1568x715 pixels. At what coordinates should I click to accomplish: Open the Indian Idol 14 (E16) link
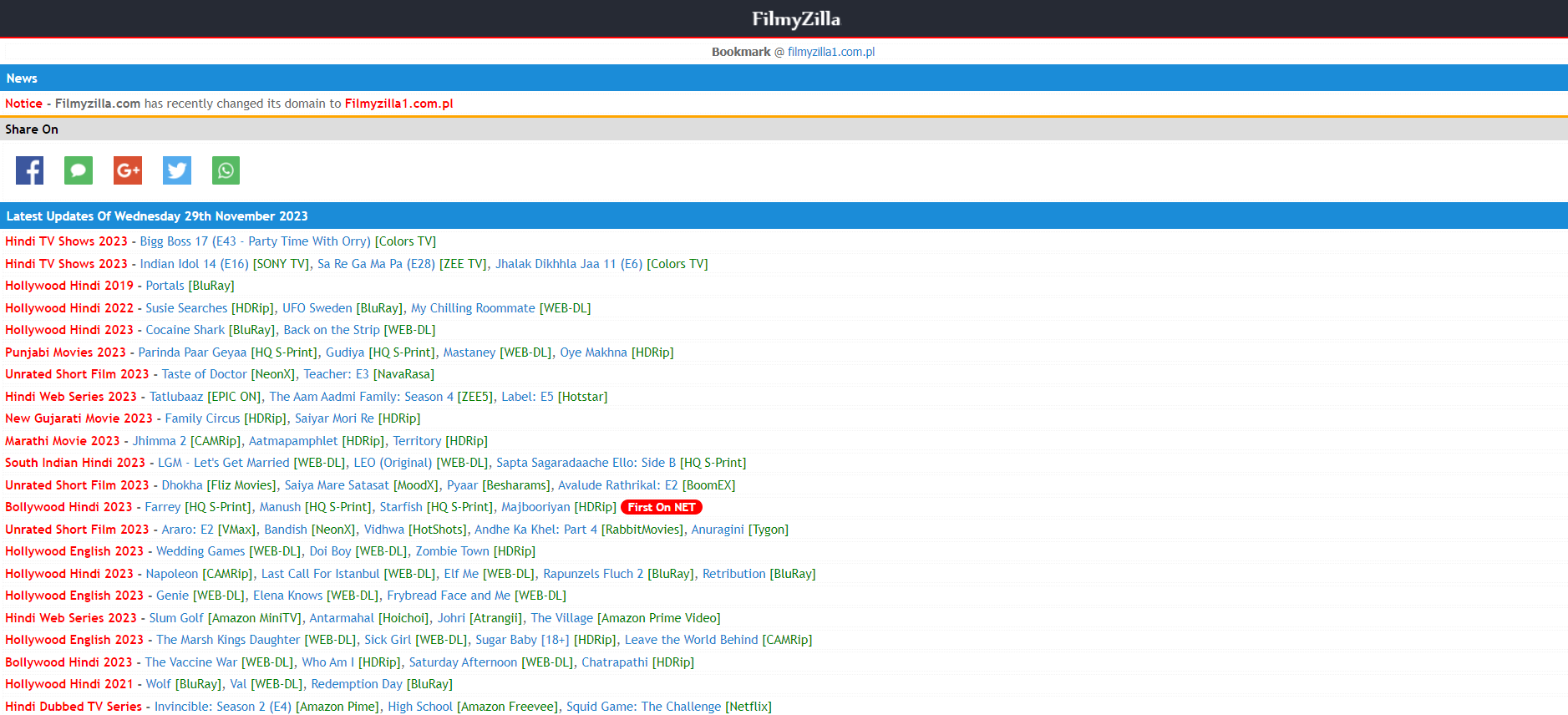(x=194, y=264)
